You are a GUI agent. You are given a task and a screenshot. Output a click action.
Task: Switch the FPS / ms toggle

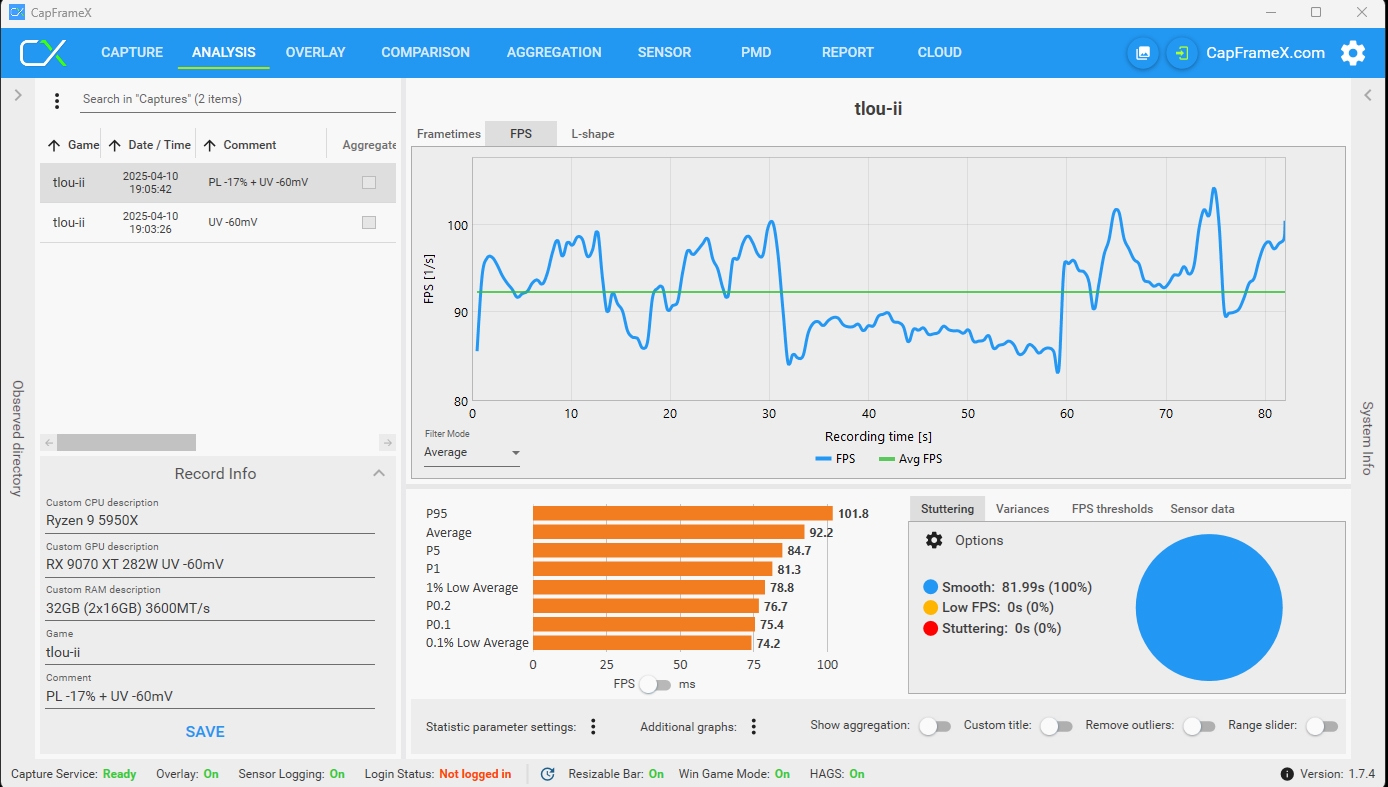click(x=655, y=684)
